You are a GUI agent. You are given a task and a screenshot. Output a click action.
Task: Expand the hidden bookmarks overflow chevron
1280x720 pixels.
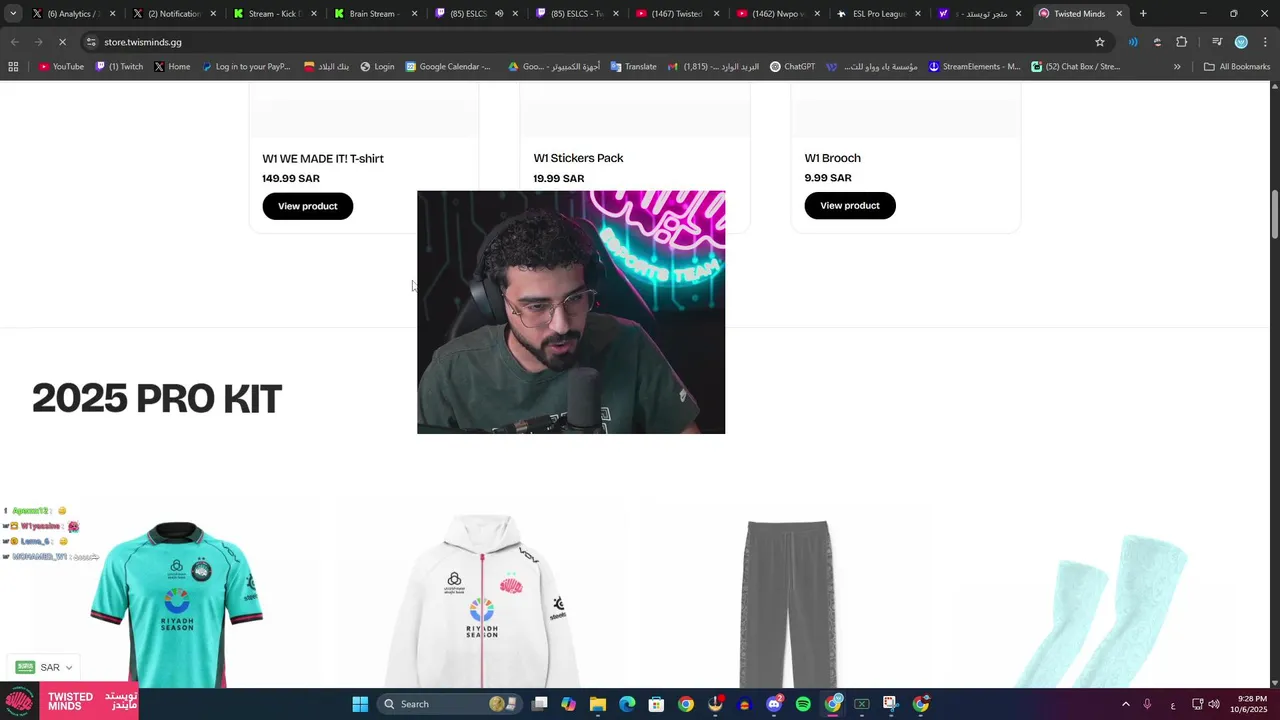point(1177,67)
